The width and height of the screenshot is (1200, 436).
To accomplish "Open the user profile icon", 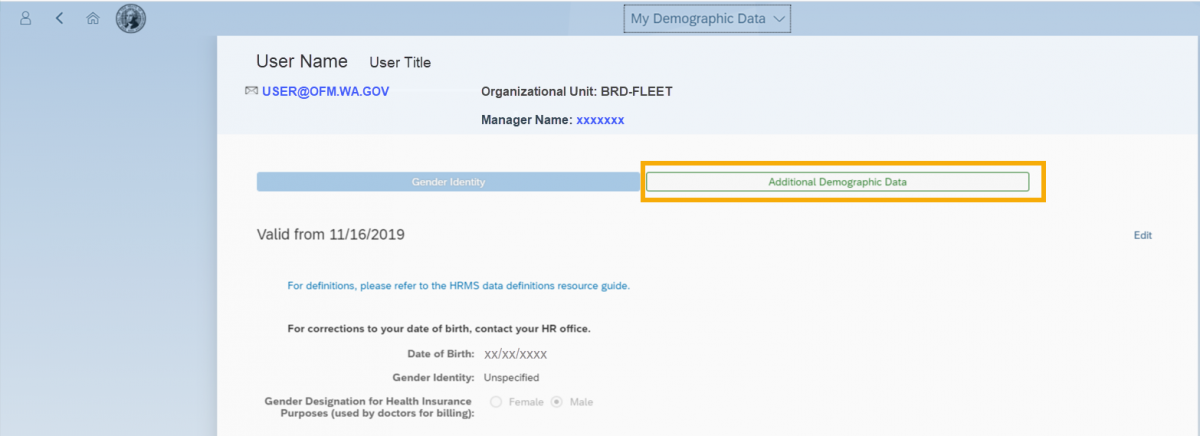I will point(26,18).
